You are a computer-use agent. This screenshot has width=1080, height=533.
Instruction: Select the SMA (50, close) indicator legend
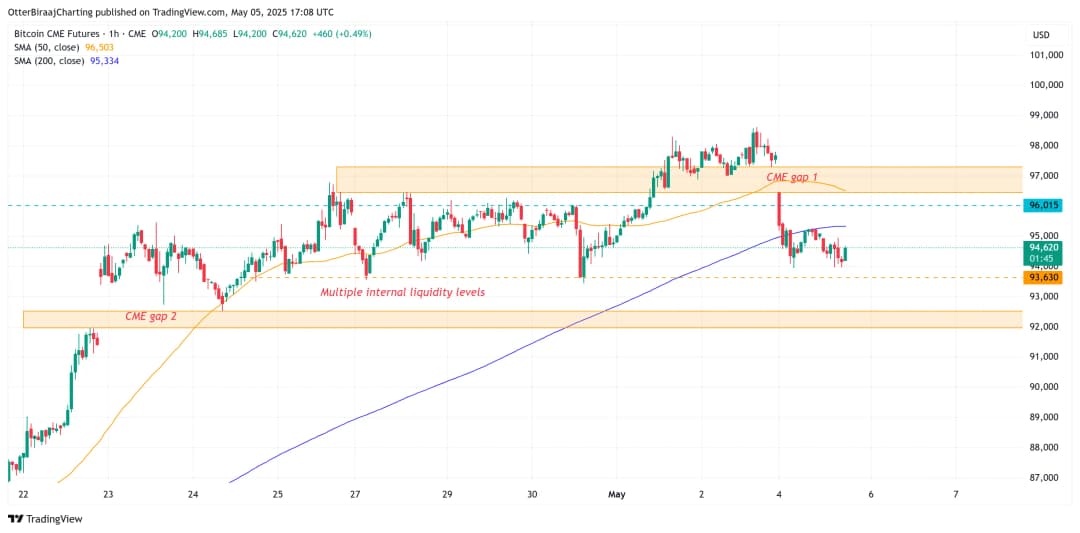click(x=51, y=48)
